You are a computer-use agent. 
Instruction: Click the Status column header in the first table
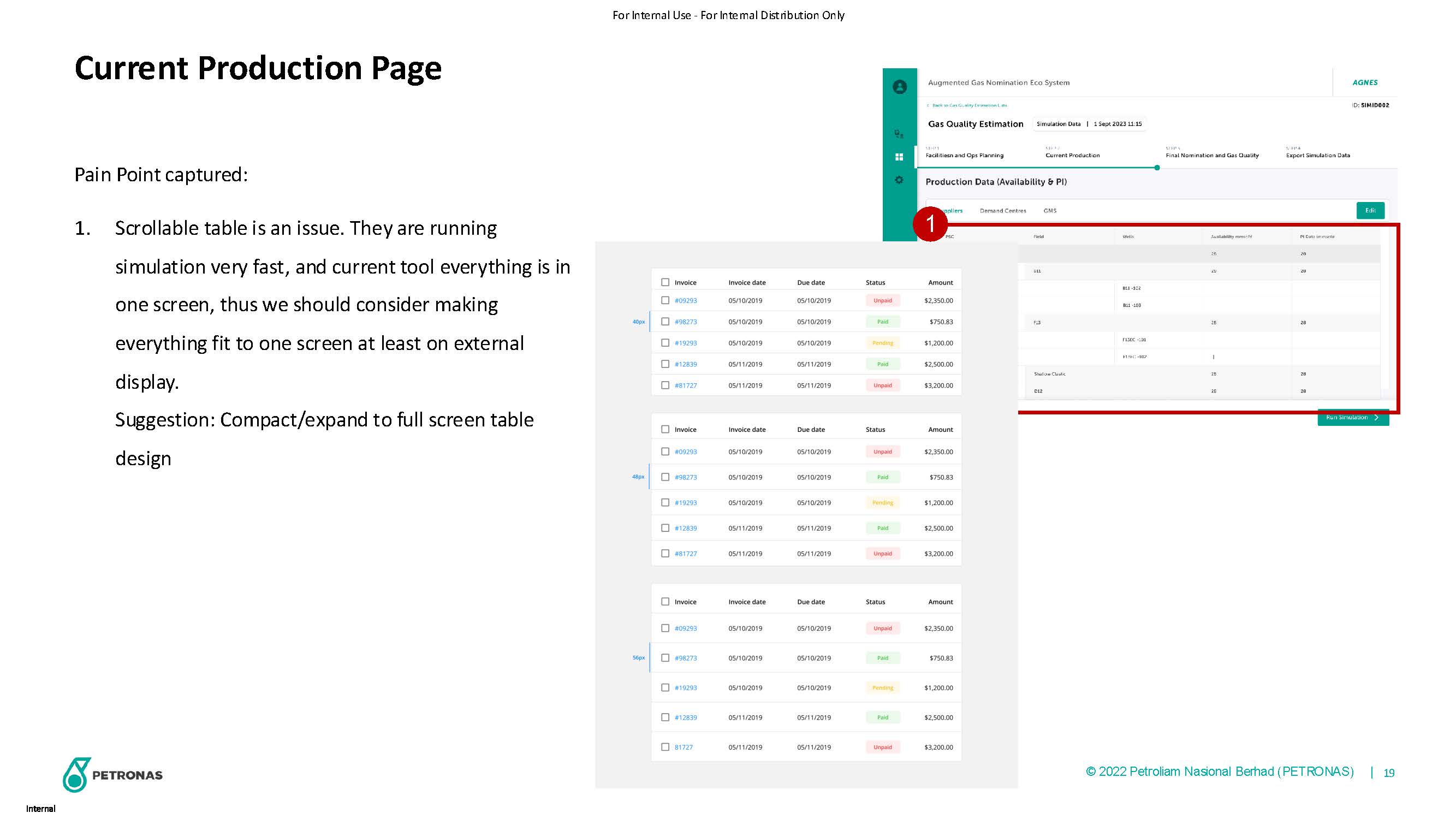(x=875, y=283)
